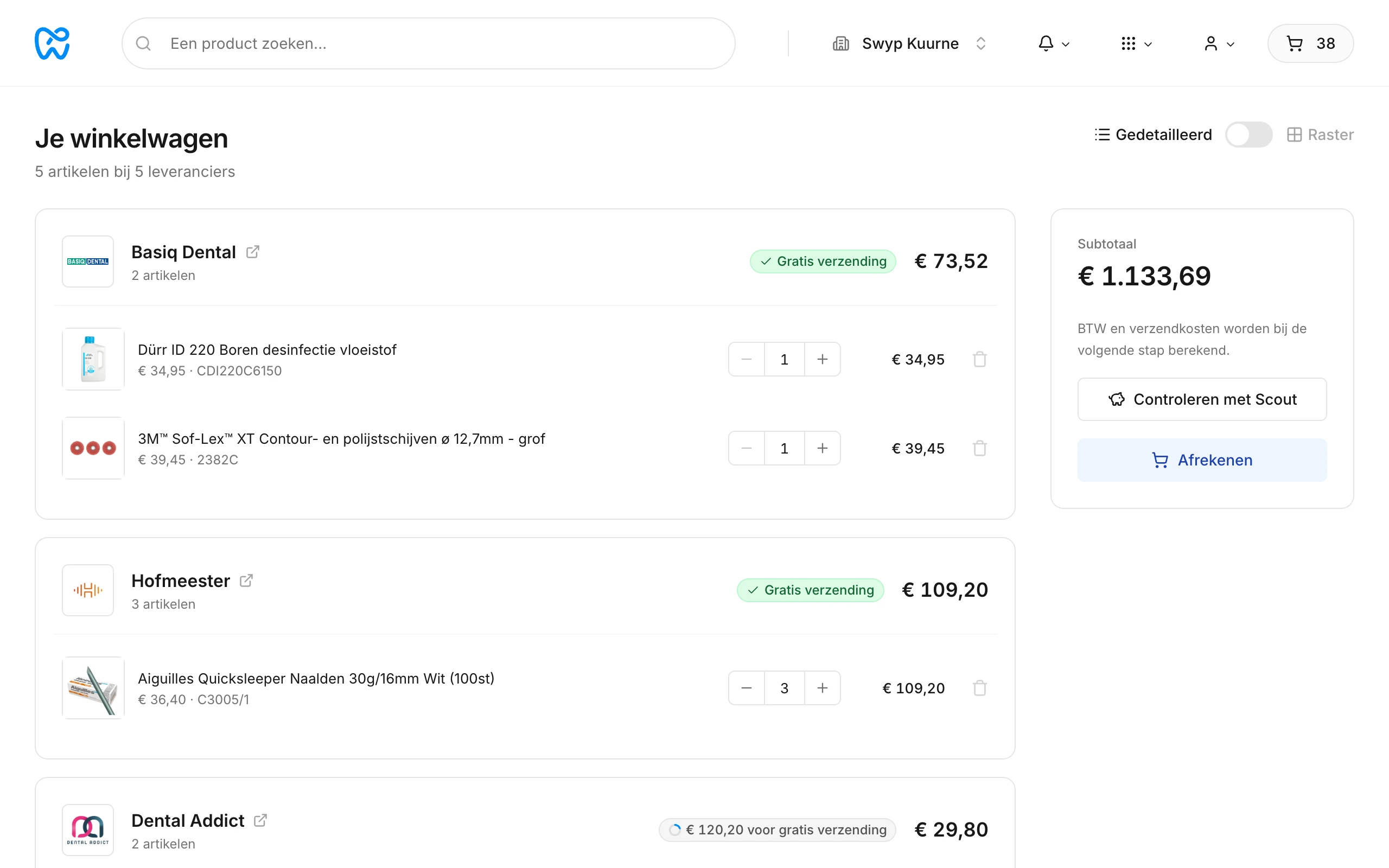Open the notifications bell menu
Screen dimensions: 1389x868
tap(1053, 43)
